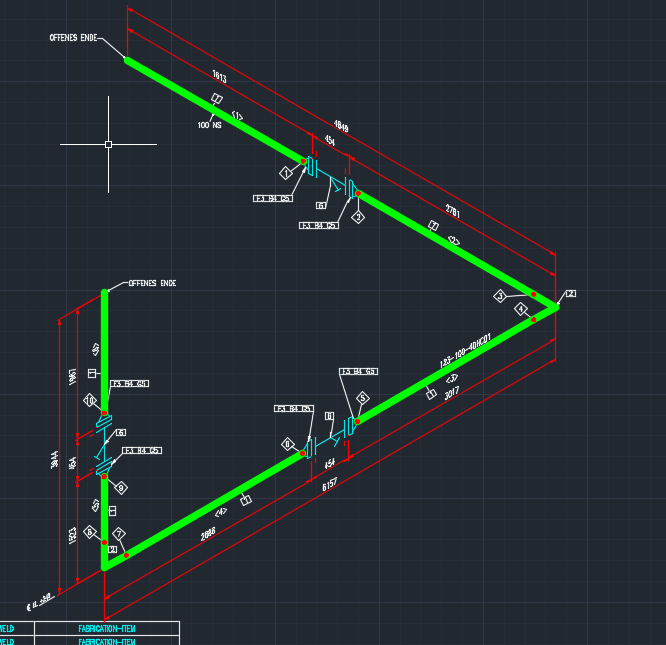
Task: Click the upper FABRICATION-ITEM table cell
Action: [x=107, y=628]
